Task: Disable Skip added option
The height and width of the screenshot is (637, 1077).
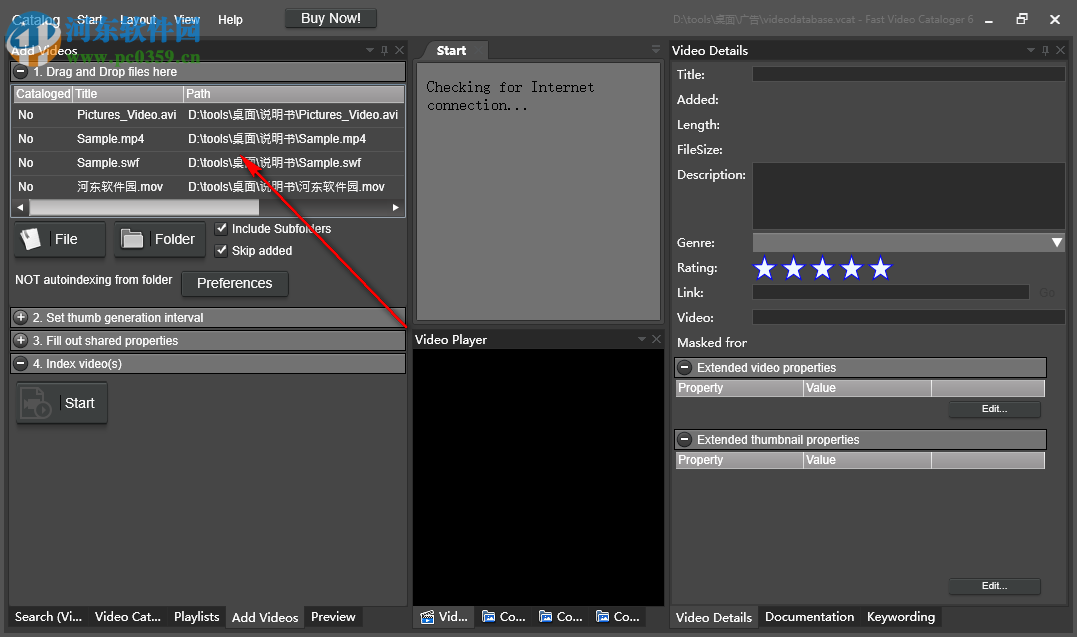Action: click(x=222, y=250)
